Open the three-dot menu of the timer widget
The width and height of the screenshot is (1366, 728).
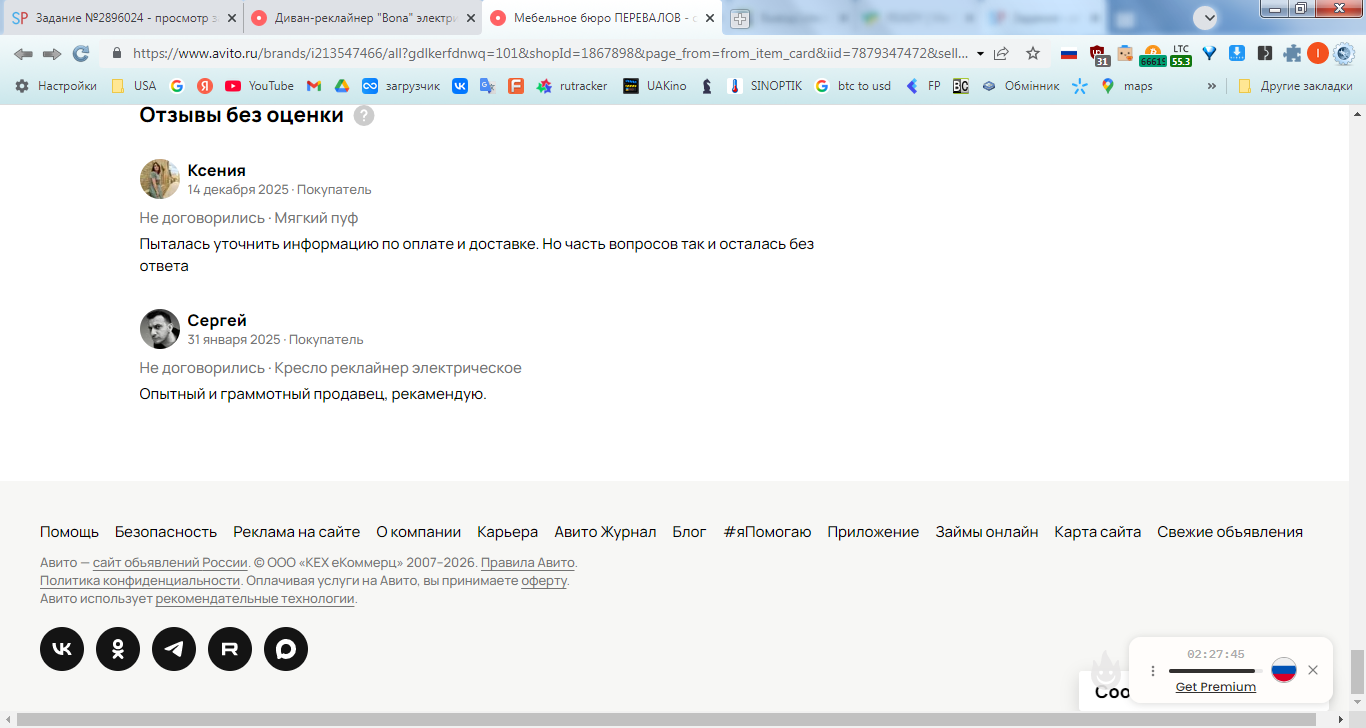[x=1153, y=671]
